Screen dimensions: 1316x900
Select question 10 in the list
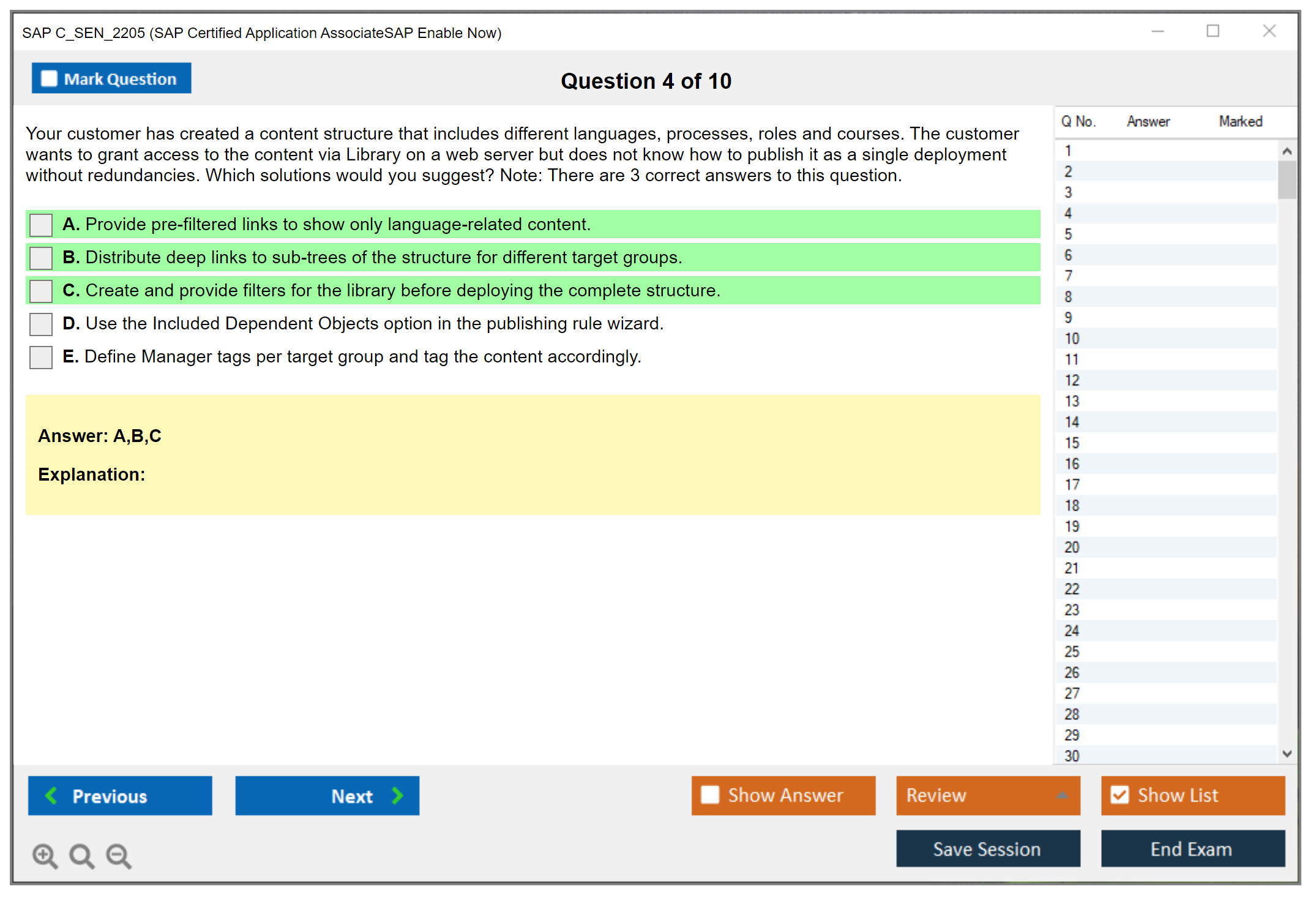[1072, 339]
